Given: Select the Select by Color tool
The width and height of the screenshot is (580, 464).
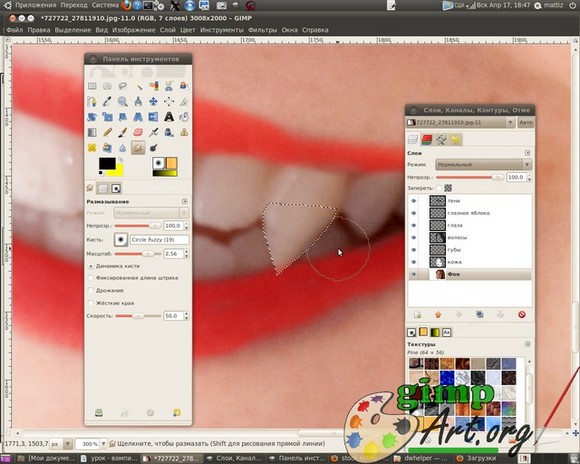Looking at the screenshot, I should (154, 86).
